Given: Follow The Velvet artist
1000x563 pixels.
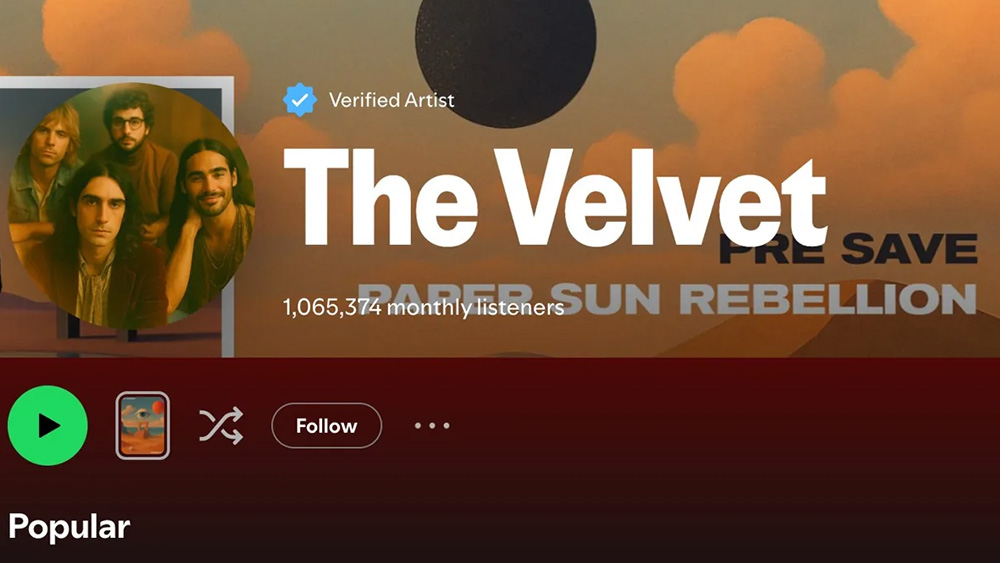Looking at the screenshot, I should click(x=327, y=425).
